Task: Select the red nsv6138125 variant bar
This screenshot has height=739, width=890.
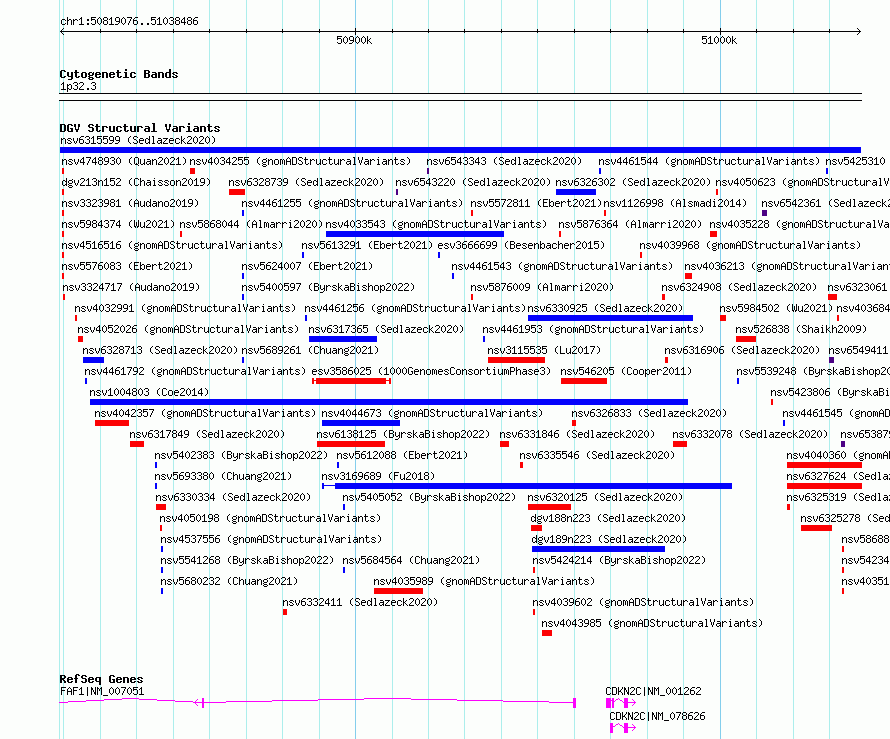Action: pos(351,444)
